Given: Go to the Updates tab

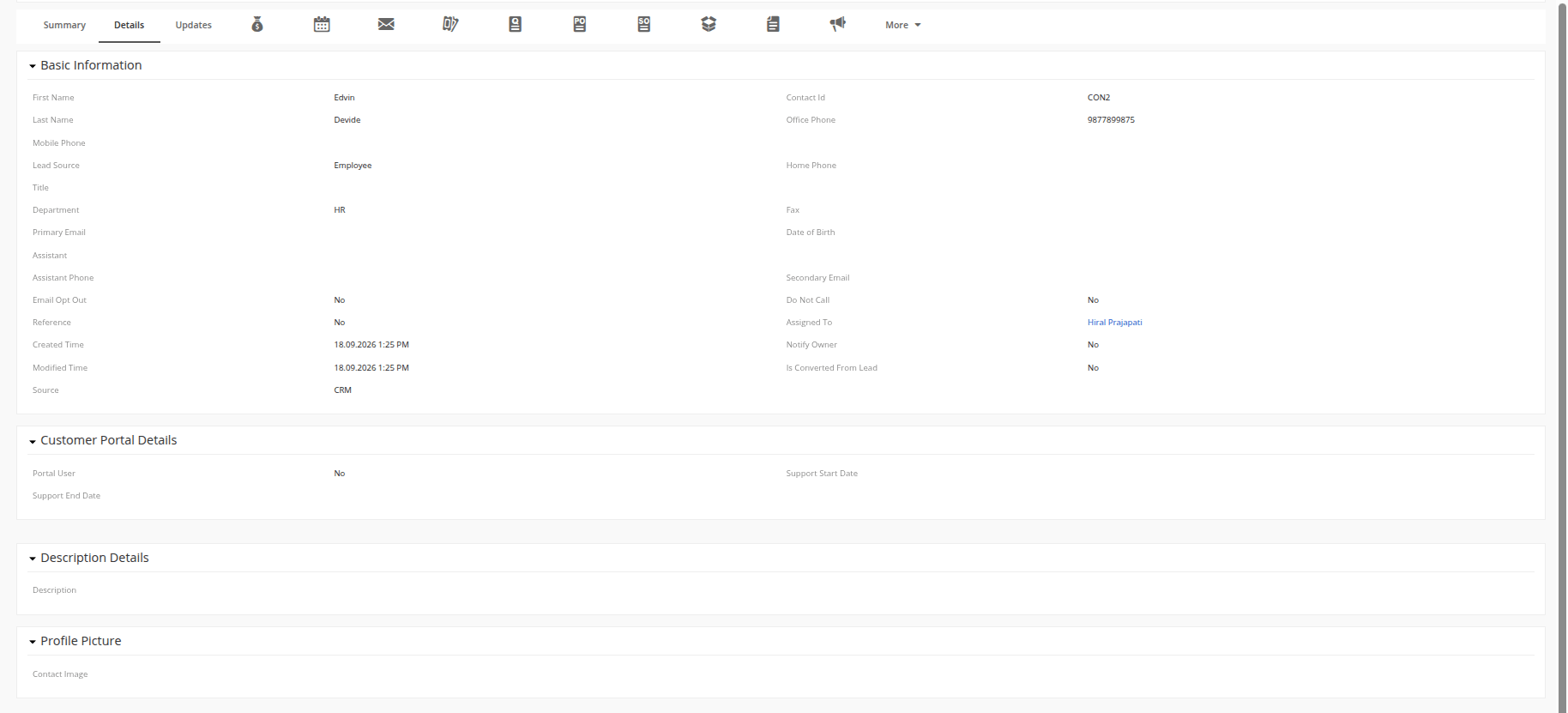Looking at the screenshot, I should click(194, 25).
